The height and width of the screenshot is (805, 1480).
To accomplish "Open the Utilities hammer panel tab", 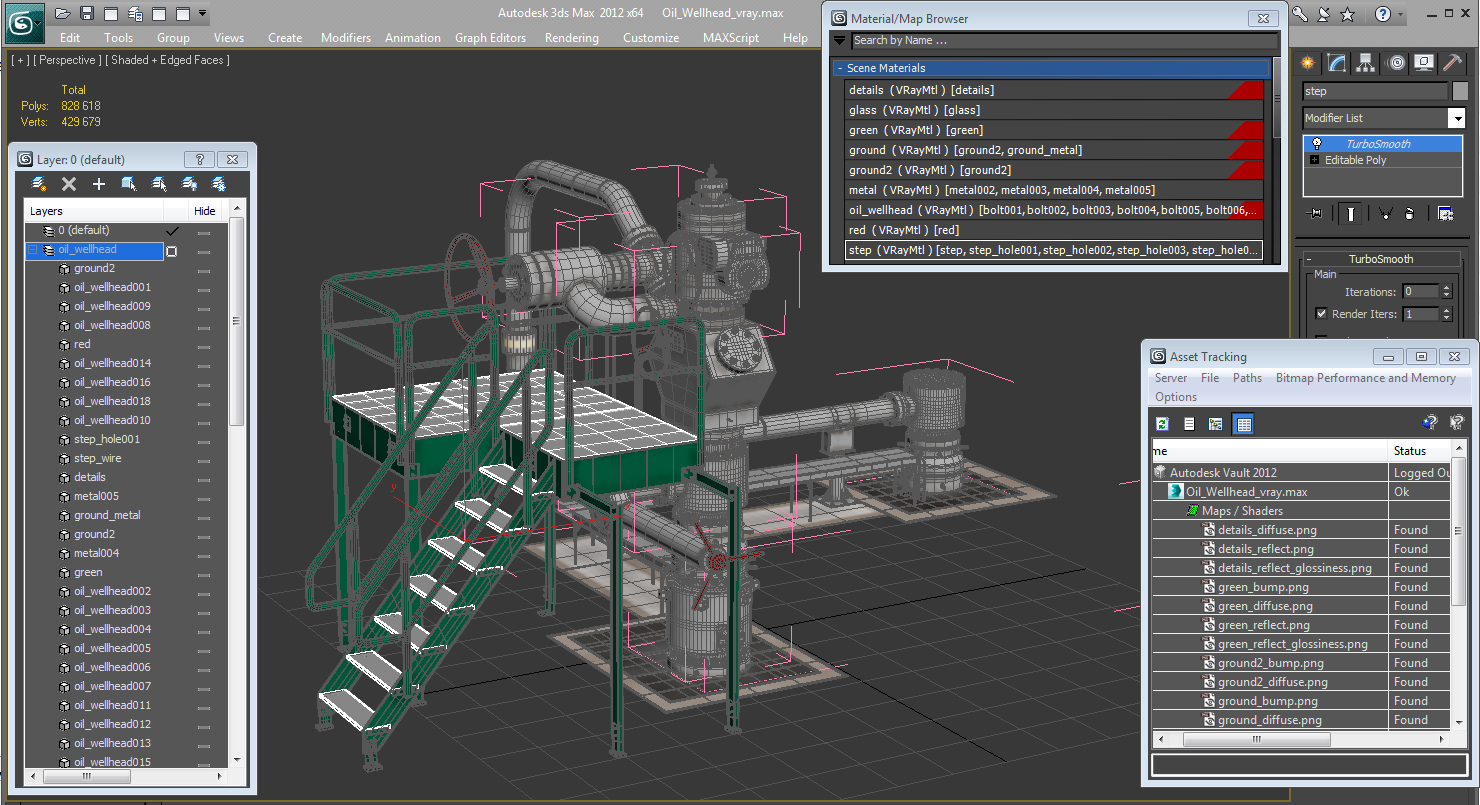I will pos(1453,63).
